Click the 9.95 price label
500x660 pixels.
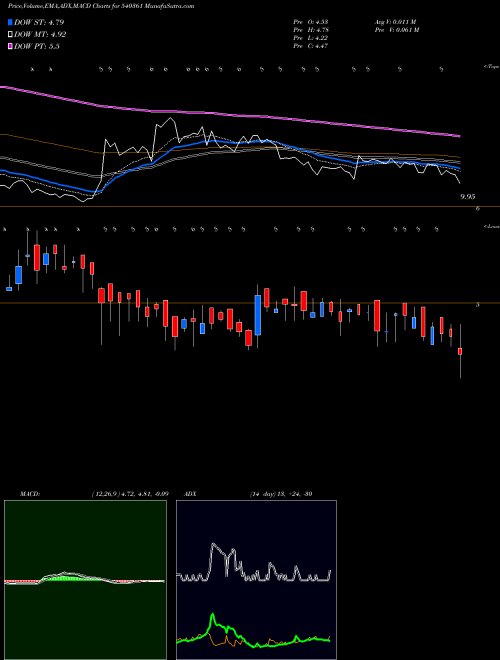click(x=468, y=197)
